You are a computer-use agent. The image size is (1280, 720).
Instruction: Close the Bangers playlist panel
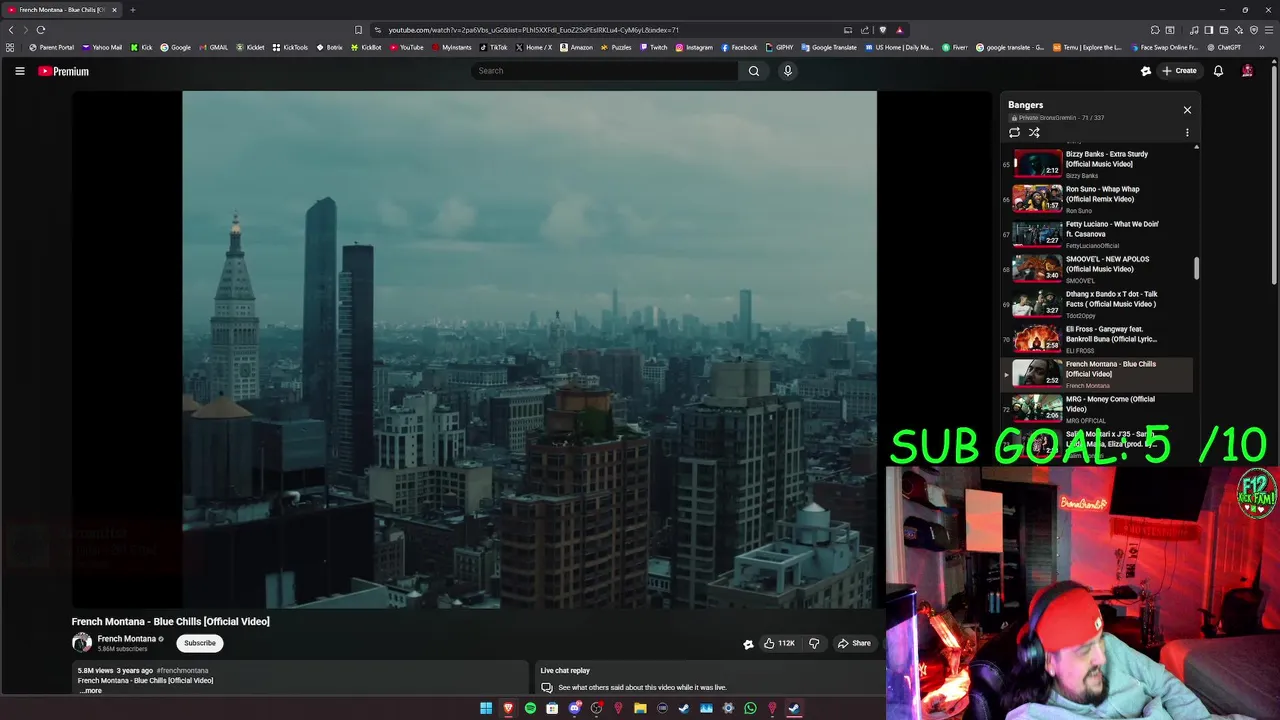(x=1187, y=110)
